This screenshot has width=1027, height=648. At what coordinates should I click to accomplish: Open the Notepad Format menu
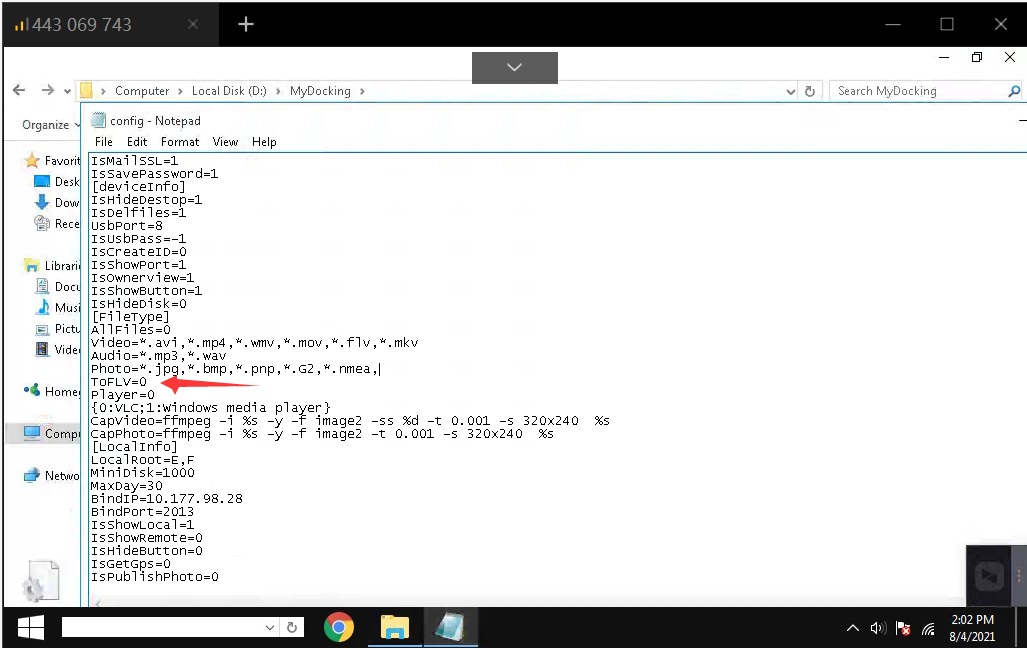(180, 142)
